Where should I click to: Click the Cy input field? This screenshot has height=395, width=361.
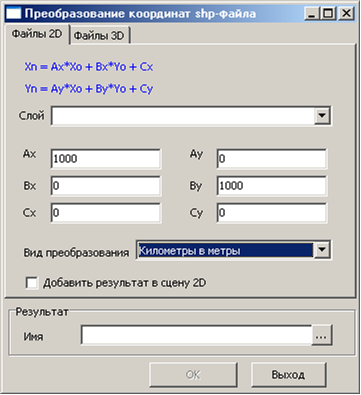coord(272,213)
